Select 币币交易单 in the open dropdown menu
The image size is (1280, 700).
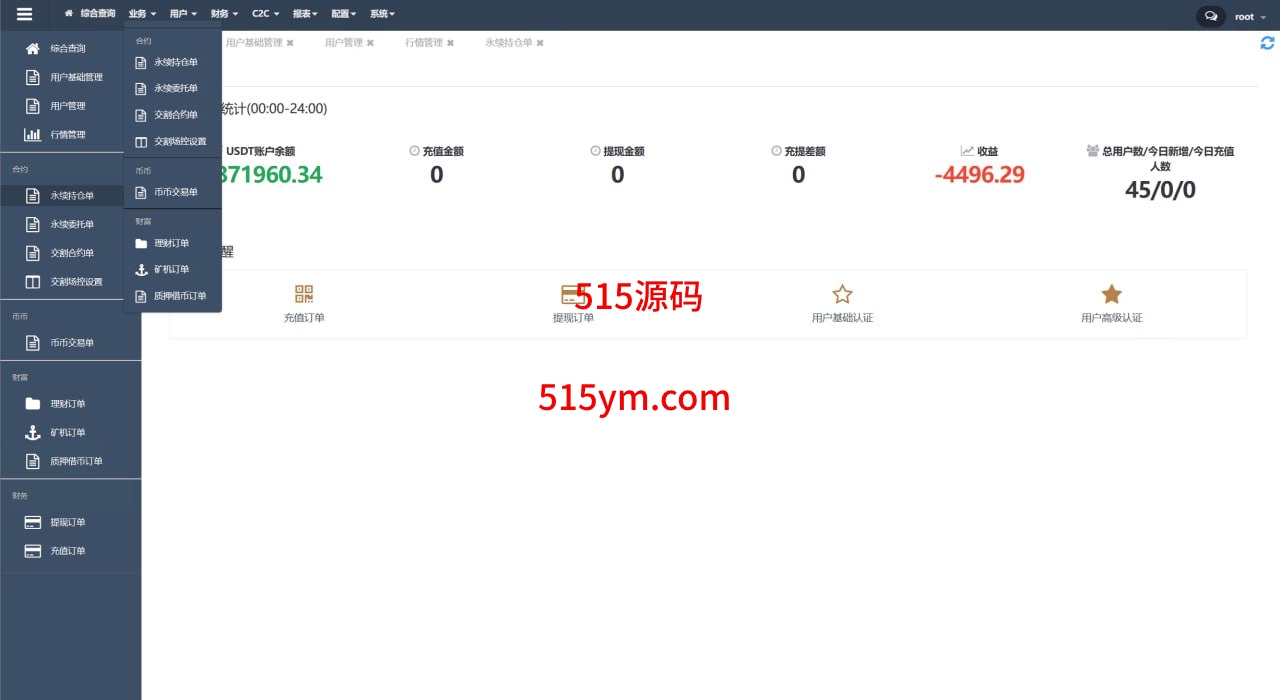click(x=175, y=192)
